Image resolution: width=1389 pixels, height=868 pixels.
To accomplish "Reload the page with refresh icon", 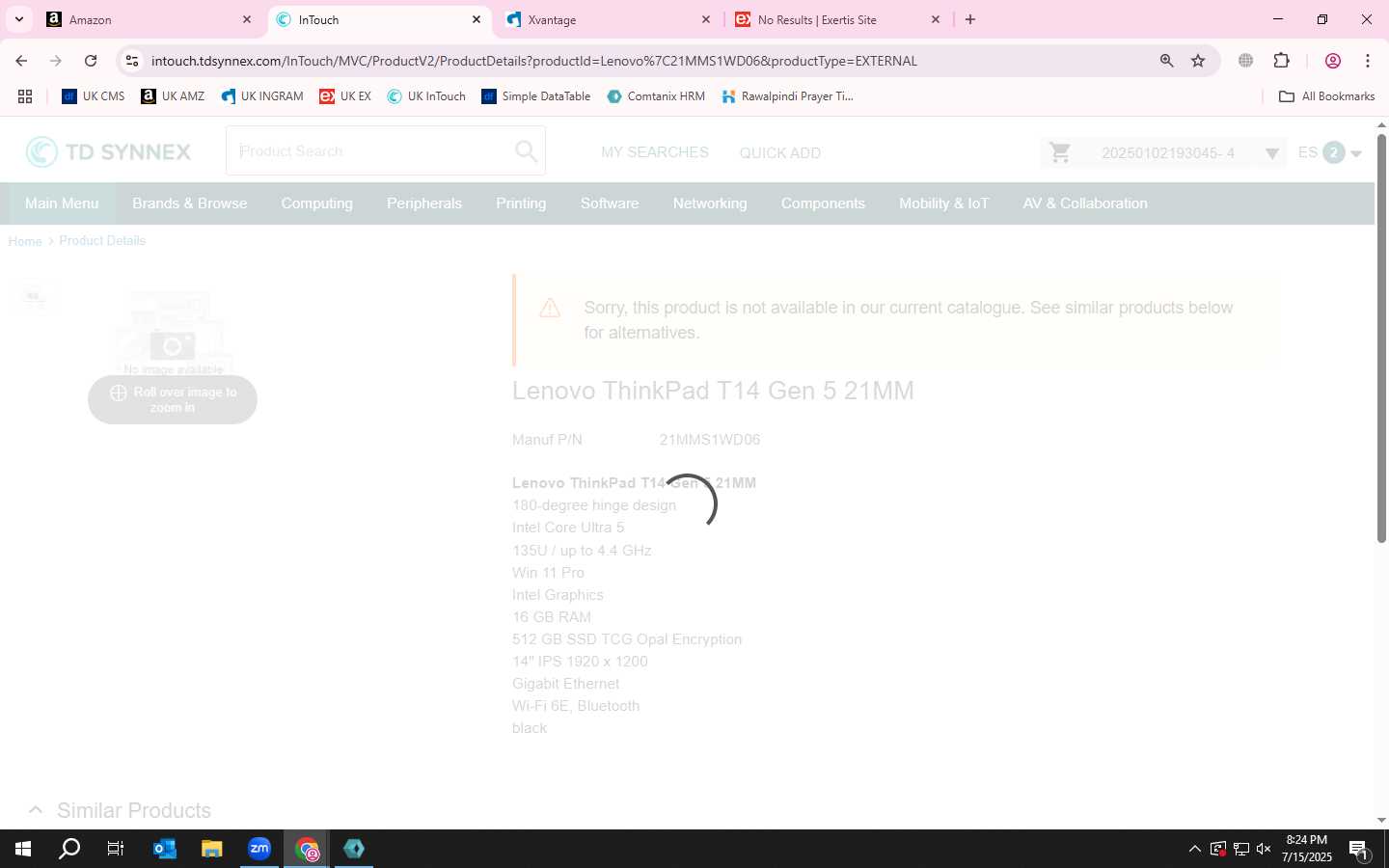I will click(x=91, y=61).
